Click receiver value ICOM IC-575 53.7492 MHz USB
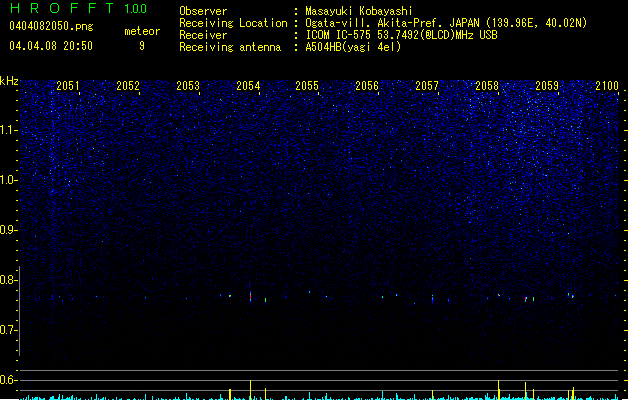This screenshot has height=400, width=629. (402, 35)
